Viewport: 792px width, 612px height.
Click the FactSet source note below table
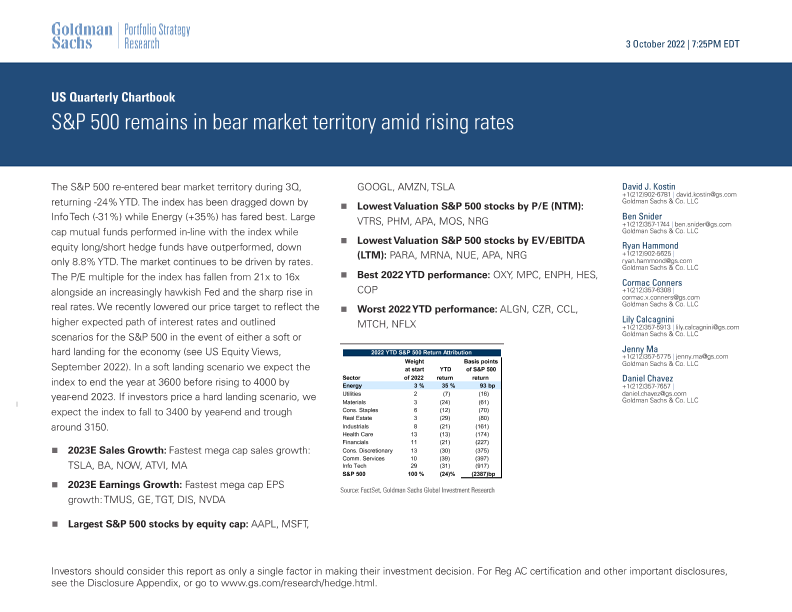point(417,491)
